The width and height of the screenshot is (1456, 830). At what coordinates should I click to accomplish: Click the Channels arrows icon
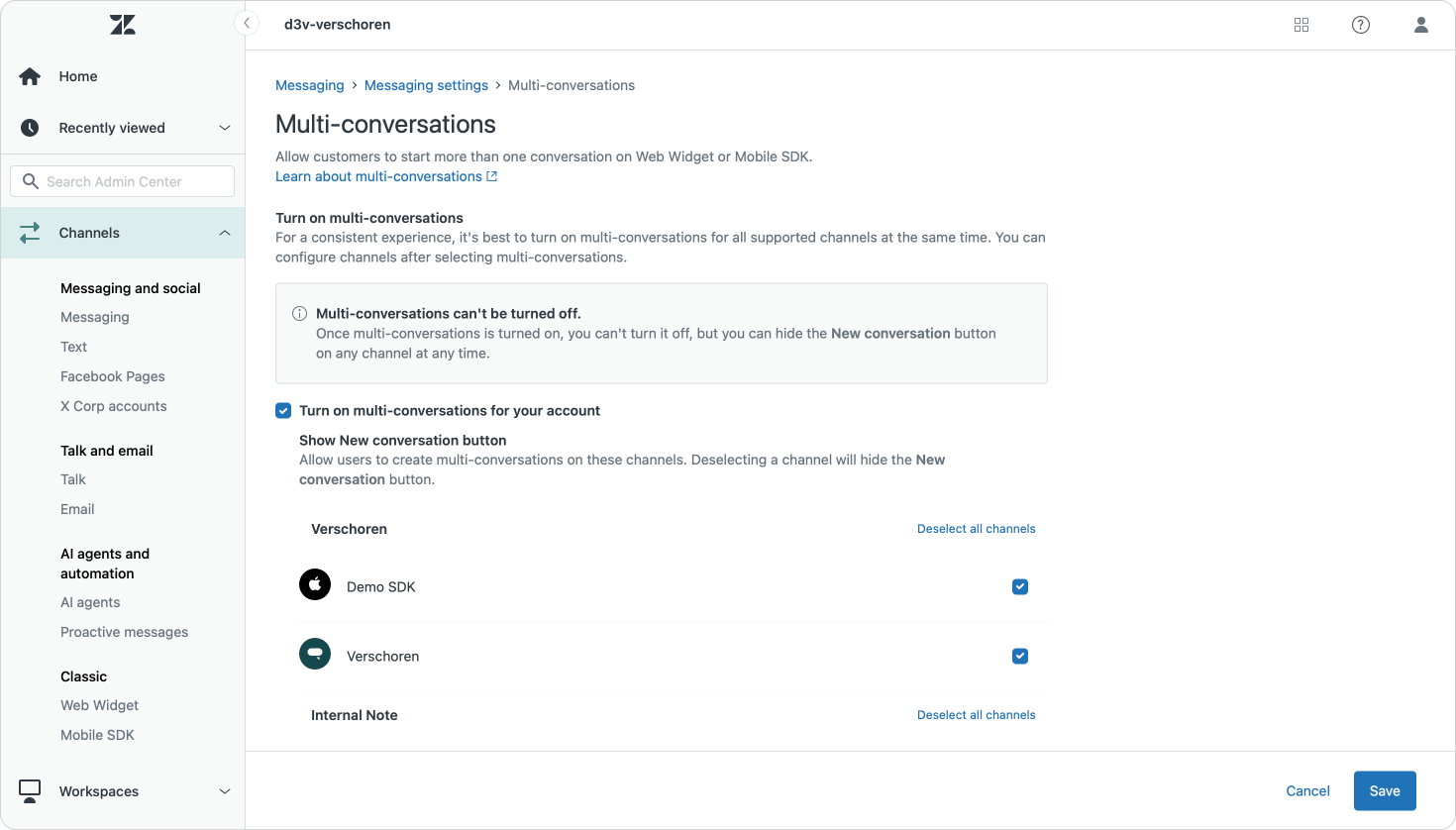click(x=30, y=233)
